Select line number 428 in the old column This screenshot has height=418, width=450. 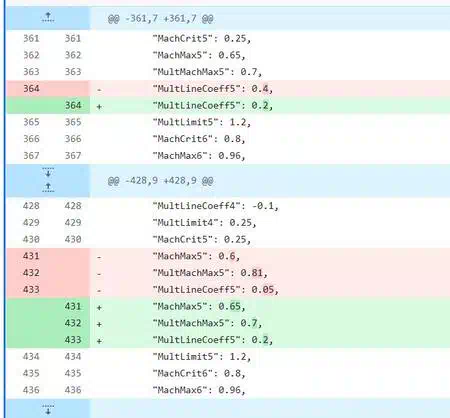[31, 206]
